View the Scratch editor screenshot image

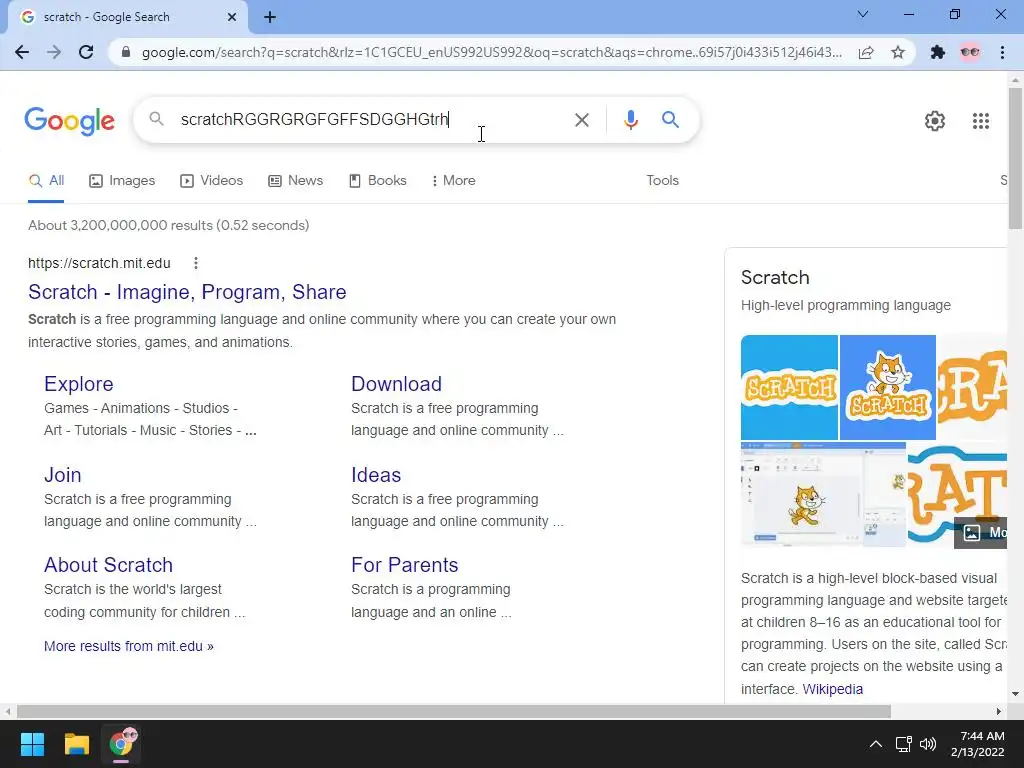point(824,494)
